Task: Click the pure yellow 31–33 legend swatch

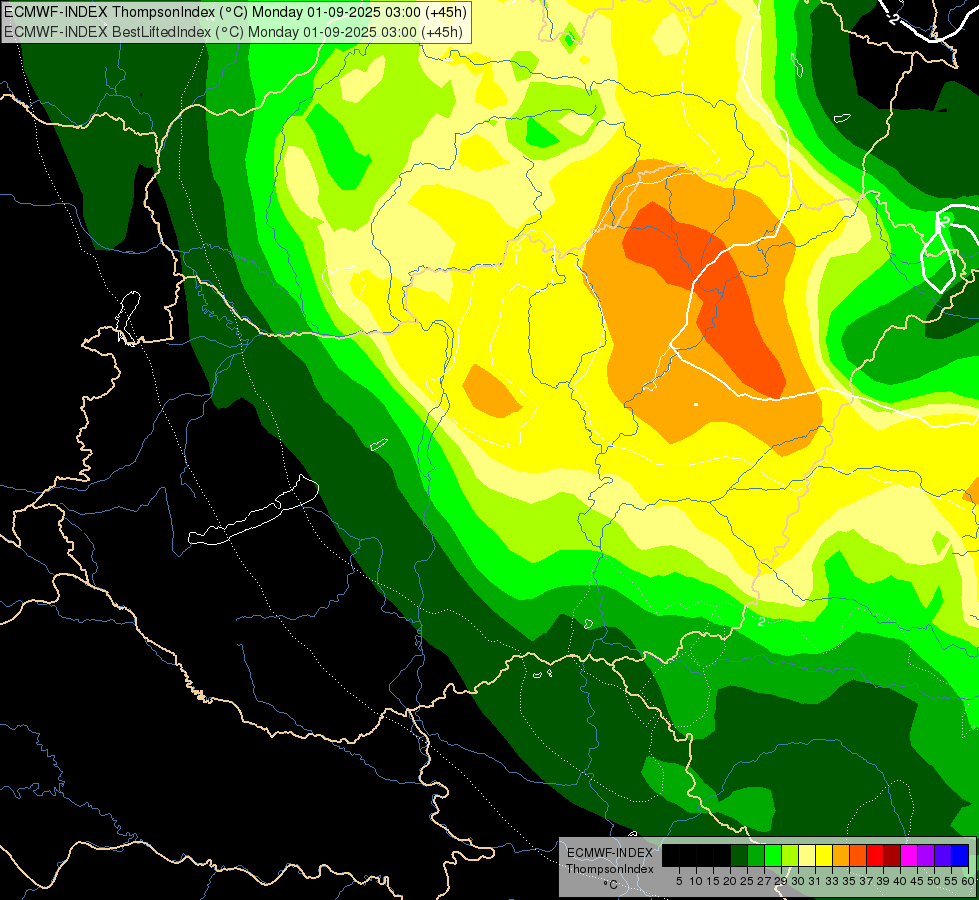Action: pyautogui.click(x=824, y=855)
